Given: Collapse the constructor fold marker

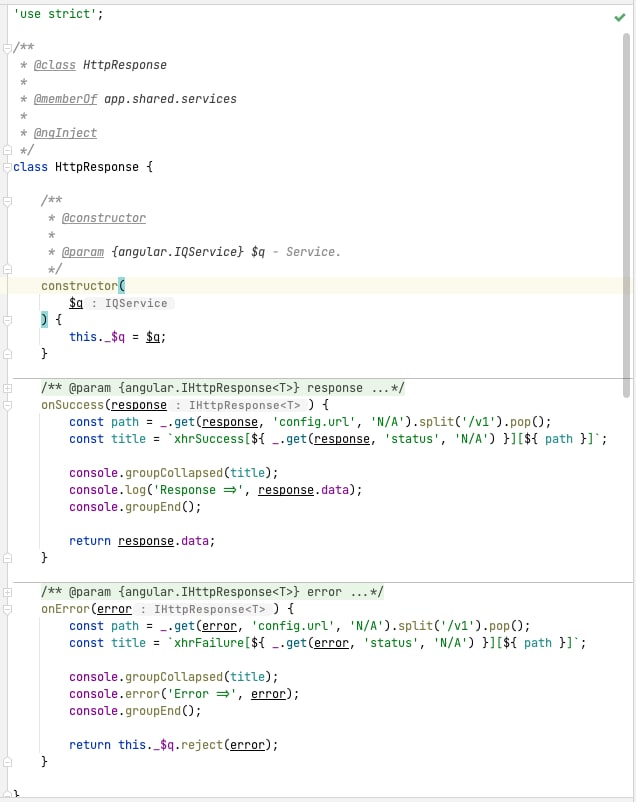Looking at the screenshot, I should (x=7, y=320).
